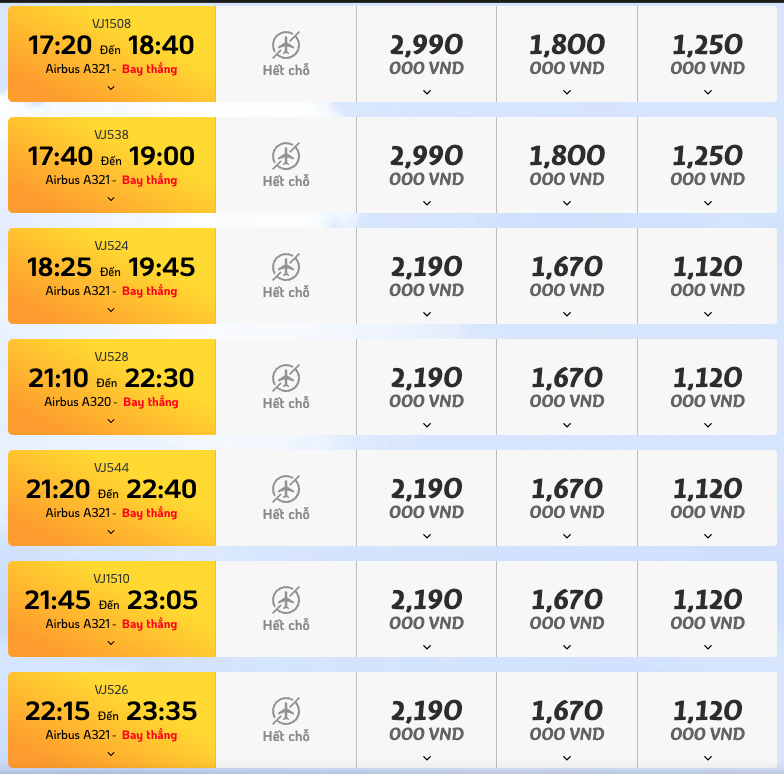Click sold-out plane icon for flight VJ526
784x774 pixels.
click(x=286, y=711)
